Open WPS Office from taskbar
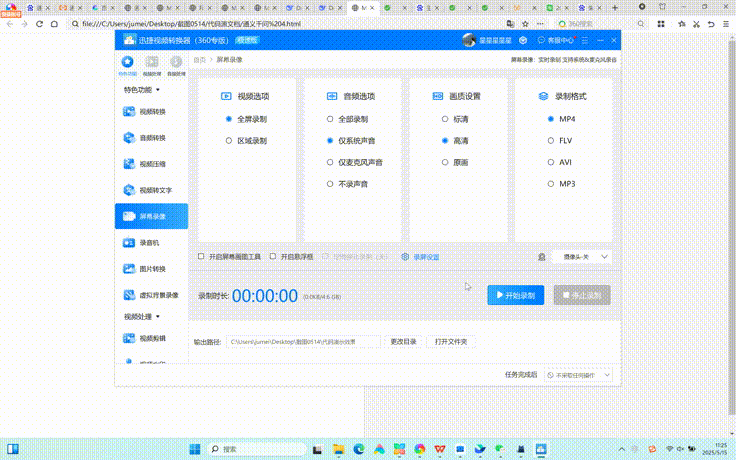 click(x=440, y=449)
